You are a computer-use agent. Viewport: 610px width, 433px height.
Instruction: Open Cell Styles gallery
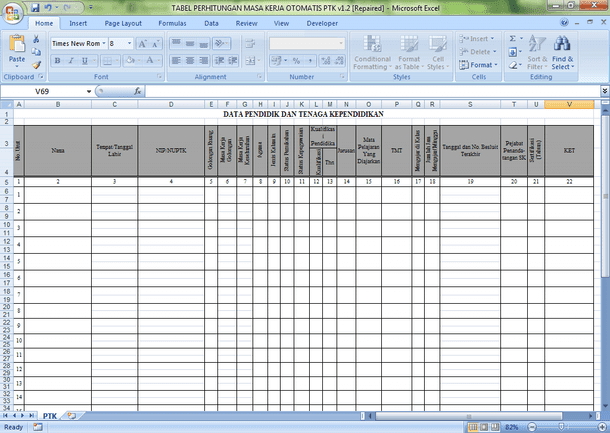pyautogui.click(x=438, y=53)
